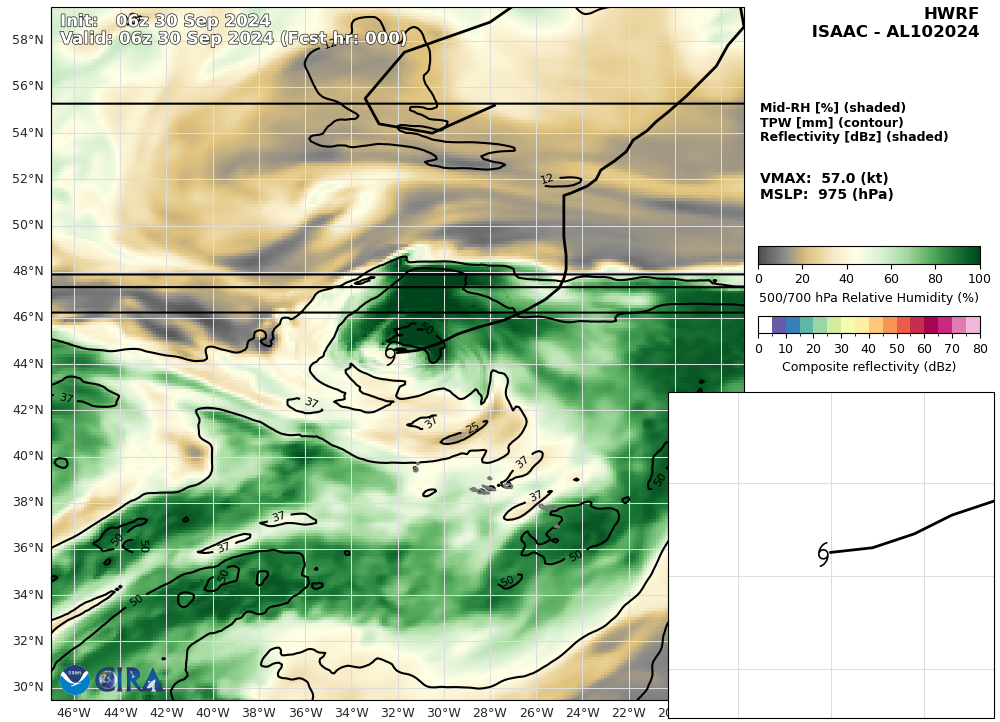1000x722 pixels.
Task: Click the 58°N latitude axis label
Action: (26, 40)
